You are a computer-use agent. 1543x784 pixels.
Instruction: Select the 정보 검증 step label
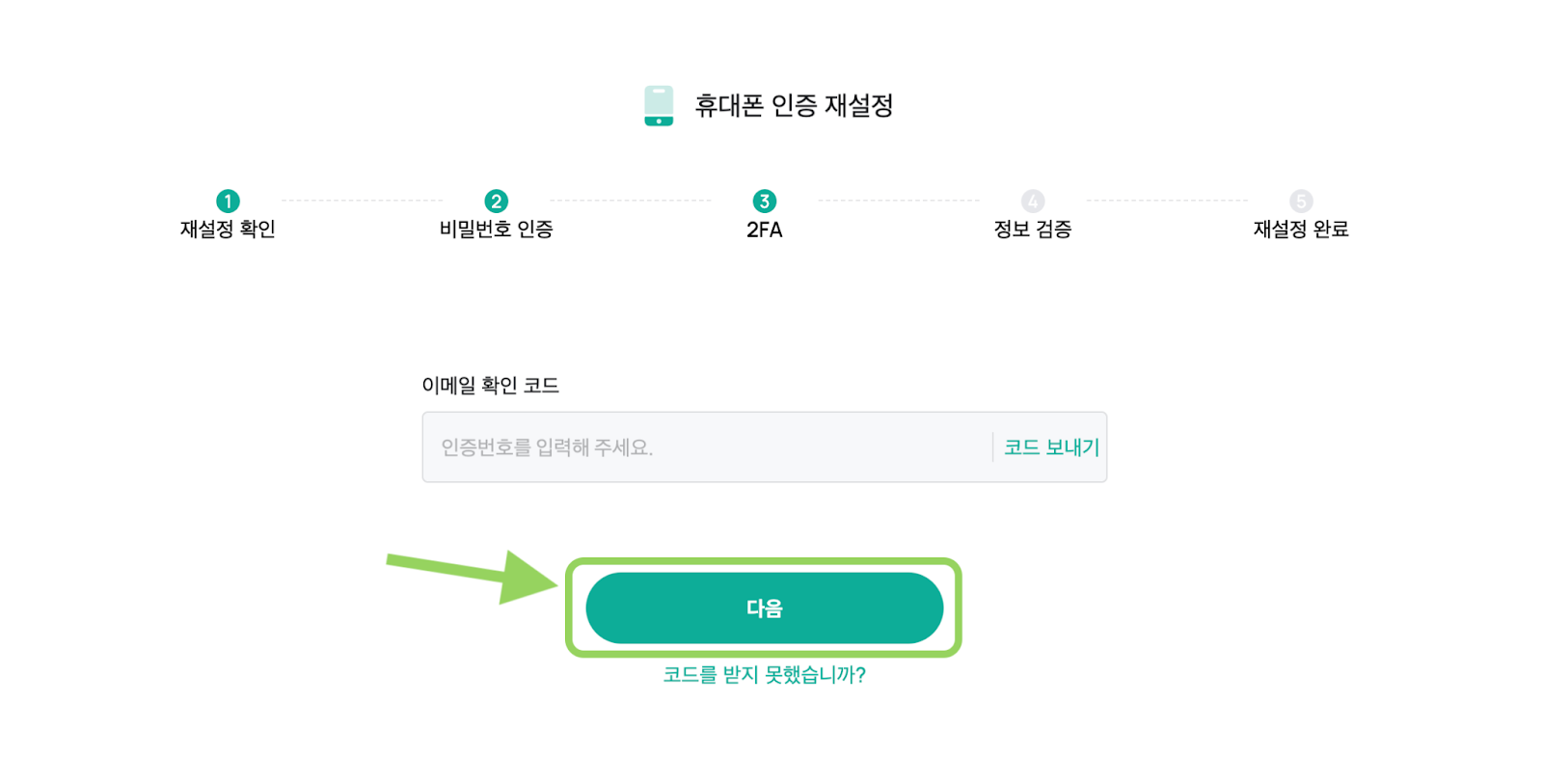(1033, 230)
